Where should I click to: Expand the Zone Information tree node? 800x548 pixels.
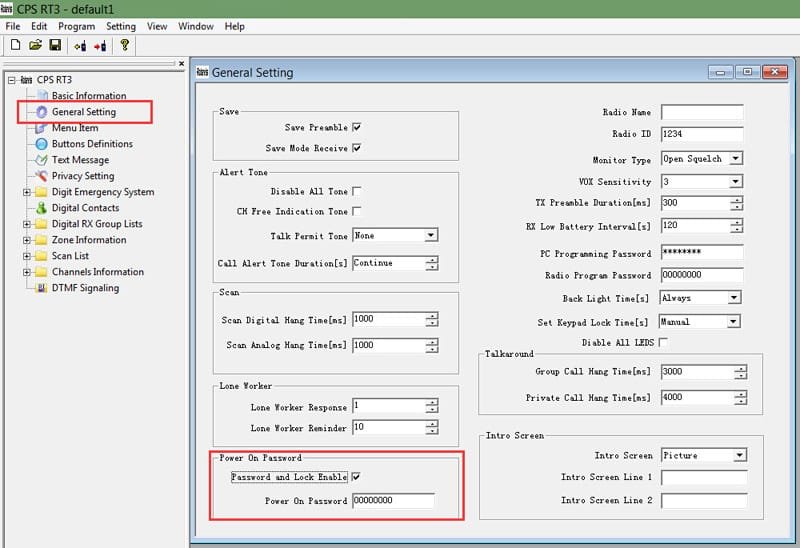27,240
